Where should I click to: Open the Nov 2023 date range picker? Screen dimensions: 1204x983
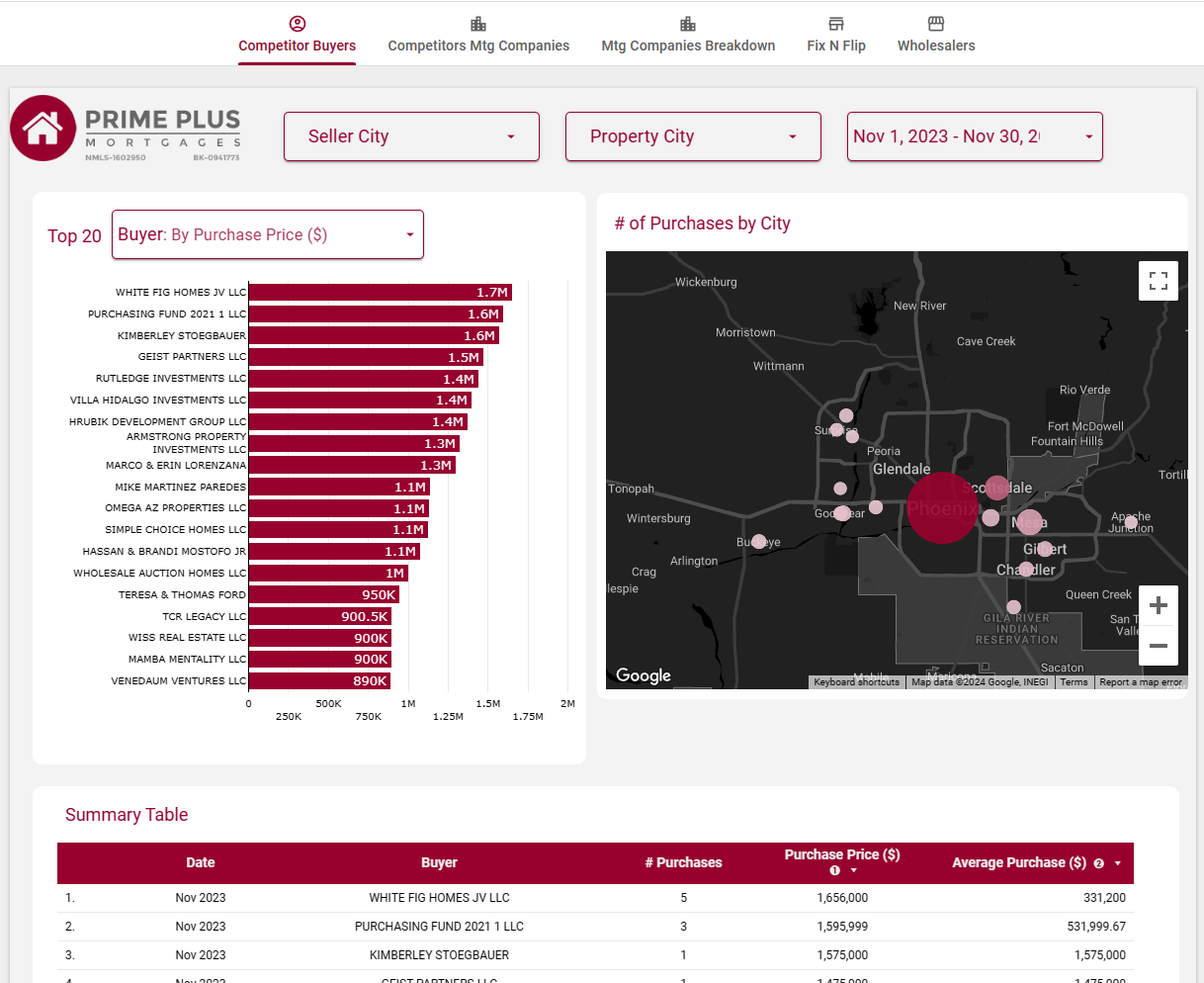coord(975,136)
